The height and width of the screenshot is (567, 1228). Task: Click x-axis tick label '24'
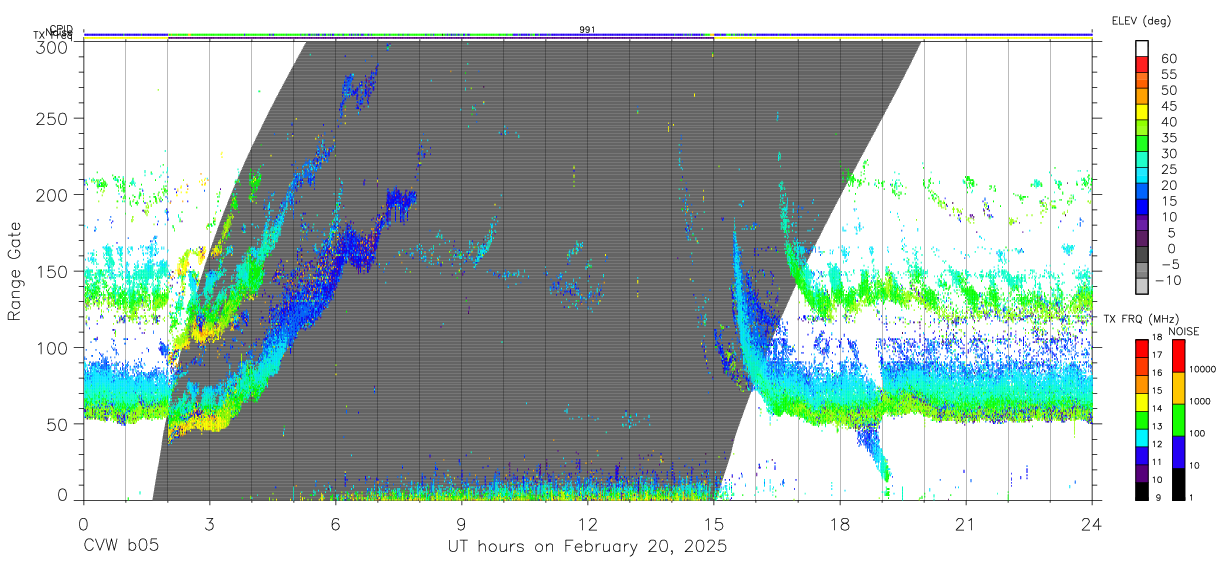(x=1091, y=523)
